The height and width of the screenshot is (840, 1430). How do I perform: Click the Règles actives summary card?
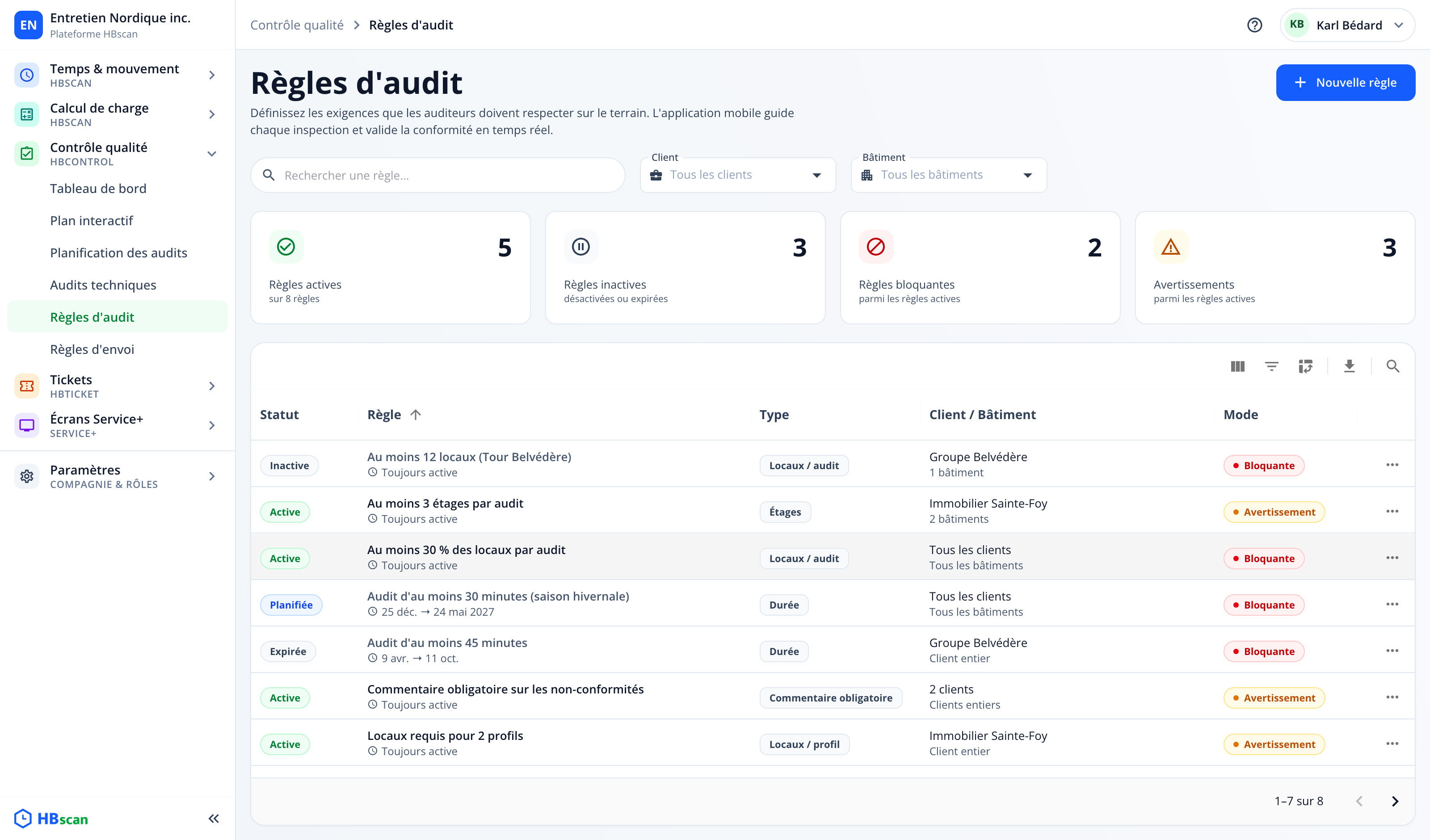391,267
